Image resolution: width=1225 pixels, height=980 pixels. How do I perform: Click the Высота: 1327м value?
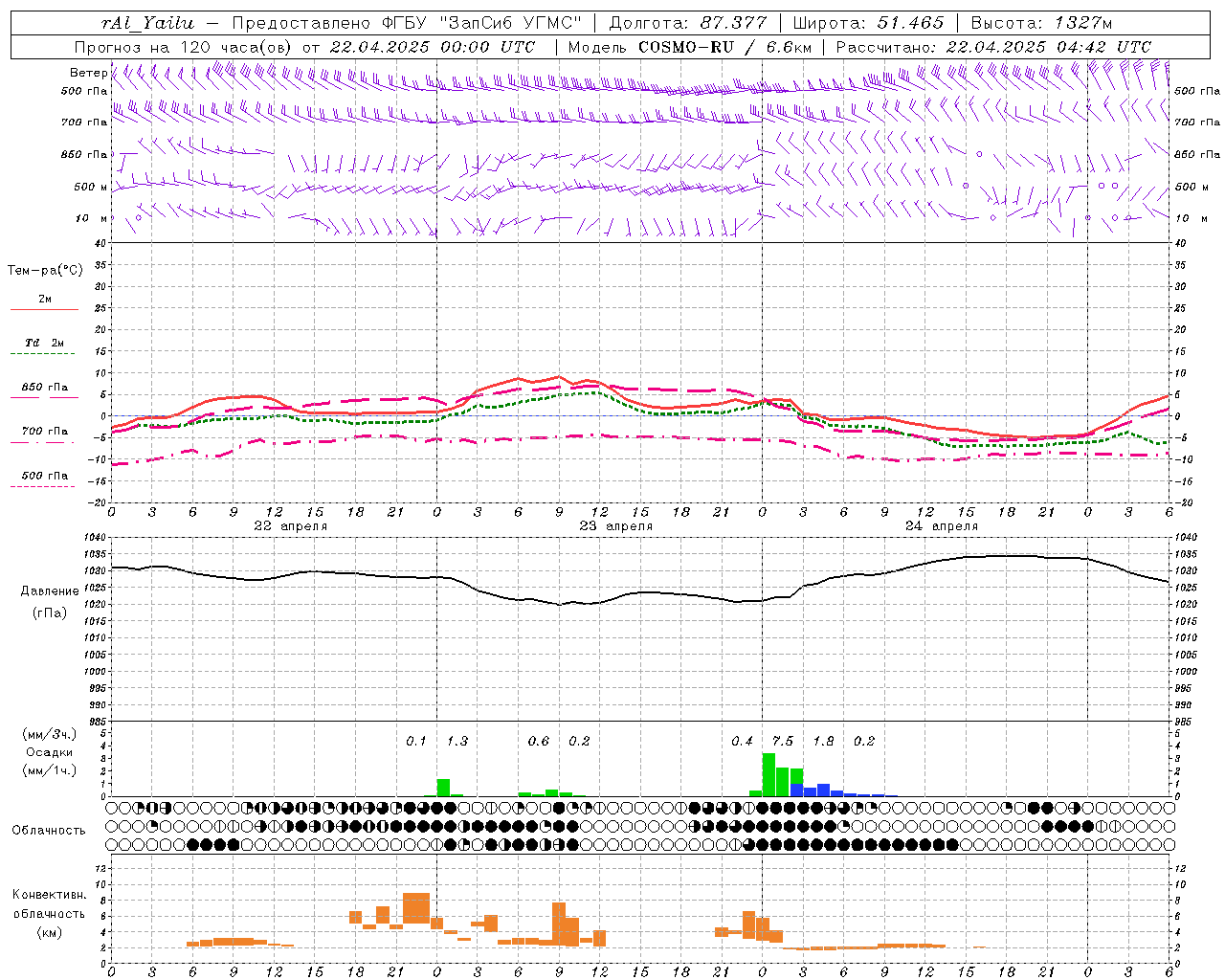pos(1040,23)
